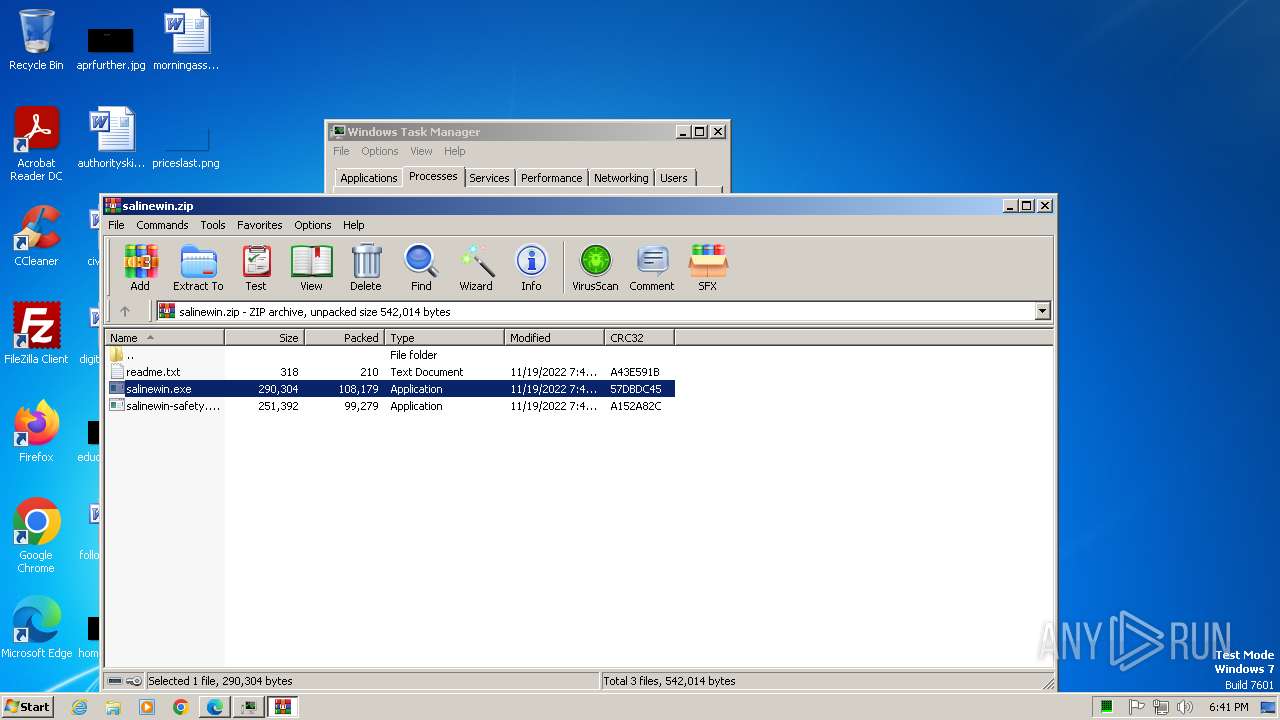Image resolution: width=1280 pixels, height=720 pixels.
Task: Click the Extract To toolbar icon
Action: pos(198,268)
